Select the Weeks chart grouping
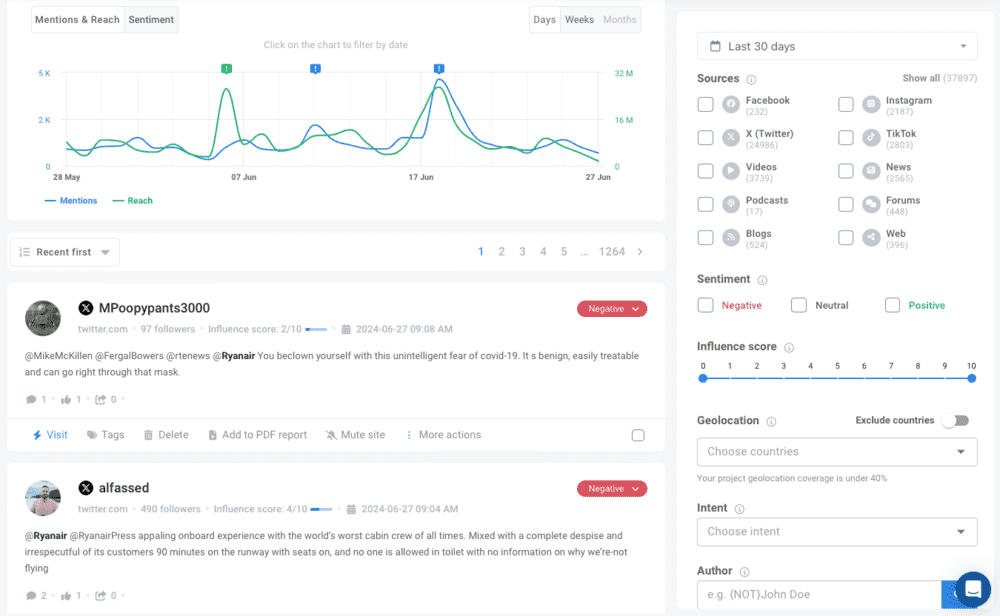This screenshot has height=616, width=1000. [579, 20]
